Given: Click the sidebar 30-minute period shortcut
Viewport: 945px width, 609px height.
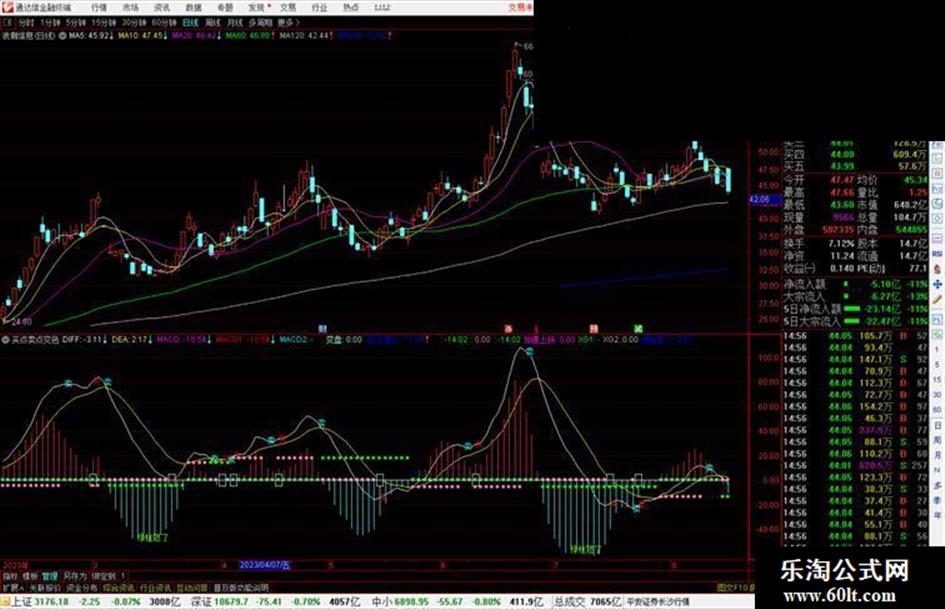Looking at the screenshot, I should (x=937, y=395).
